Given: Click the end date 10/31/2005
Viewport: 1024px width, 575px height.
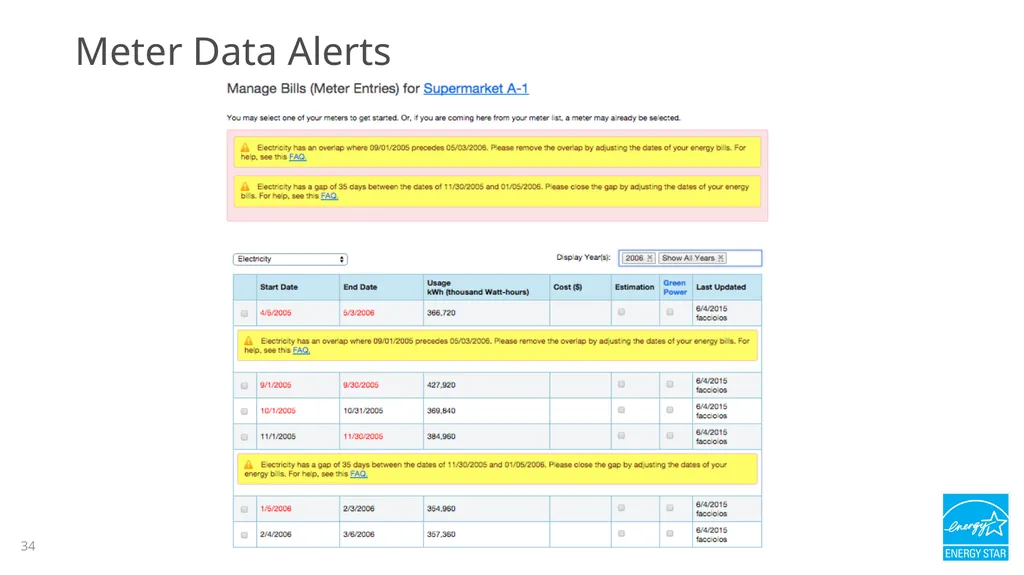Looking at the screenshot, I should [x=363, y=411].
